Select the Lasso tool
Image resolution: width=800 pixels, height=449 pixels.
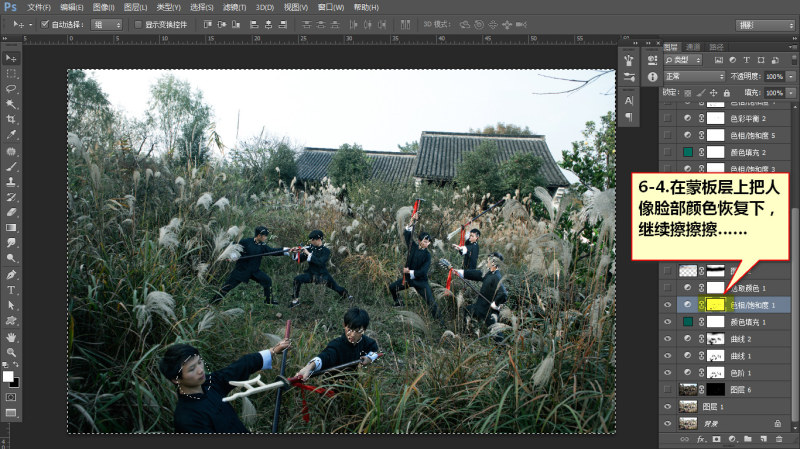pos(11,89)
